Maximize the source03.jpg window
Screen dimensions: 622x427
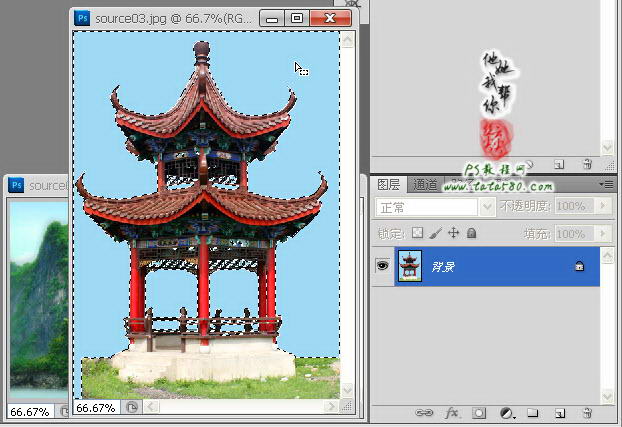pyautogui.click(x=297, y=18)
